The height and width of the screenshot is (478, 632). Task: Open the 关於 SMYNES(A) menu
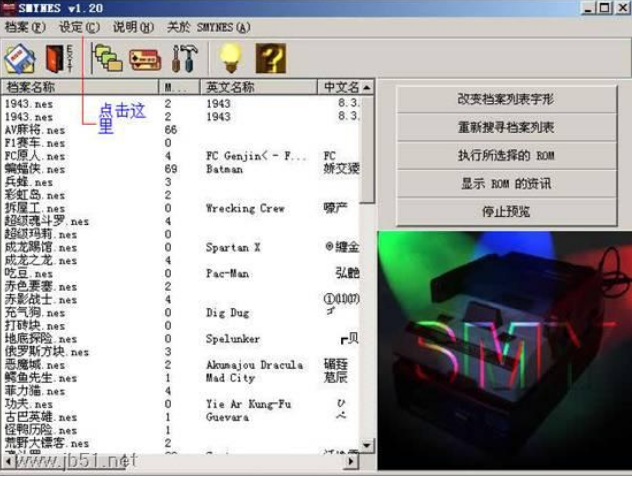tap(208, 27)
